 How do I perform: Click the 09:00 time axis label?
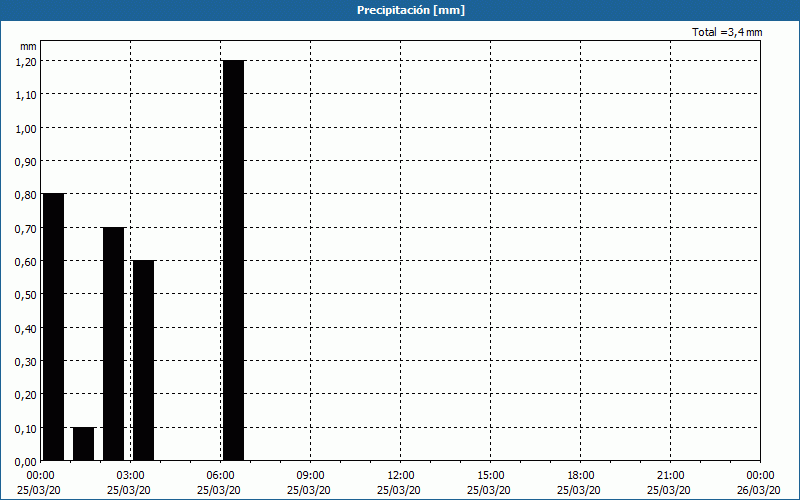[310, 476]
